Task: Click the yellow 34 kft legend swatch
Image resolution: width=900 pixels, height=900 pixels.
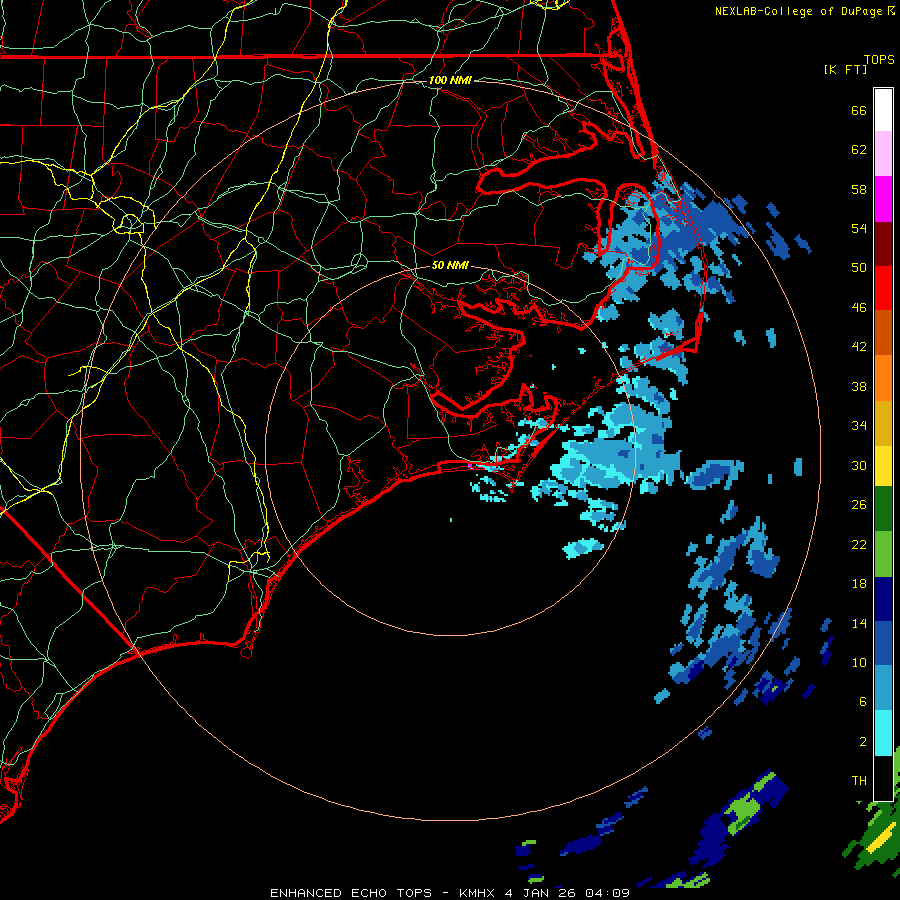Action: pyautogui.click(x=883, y=466)
